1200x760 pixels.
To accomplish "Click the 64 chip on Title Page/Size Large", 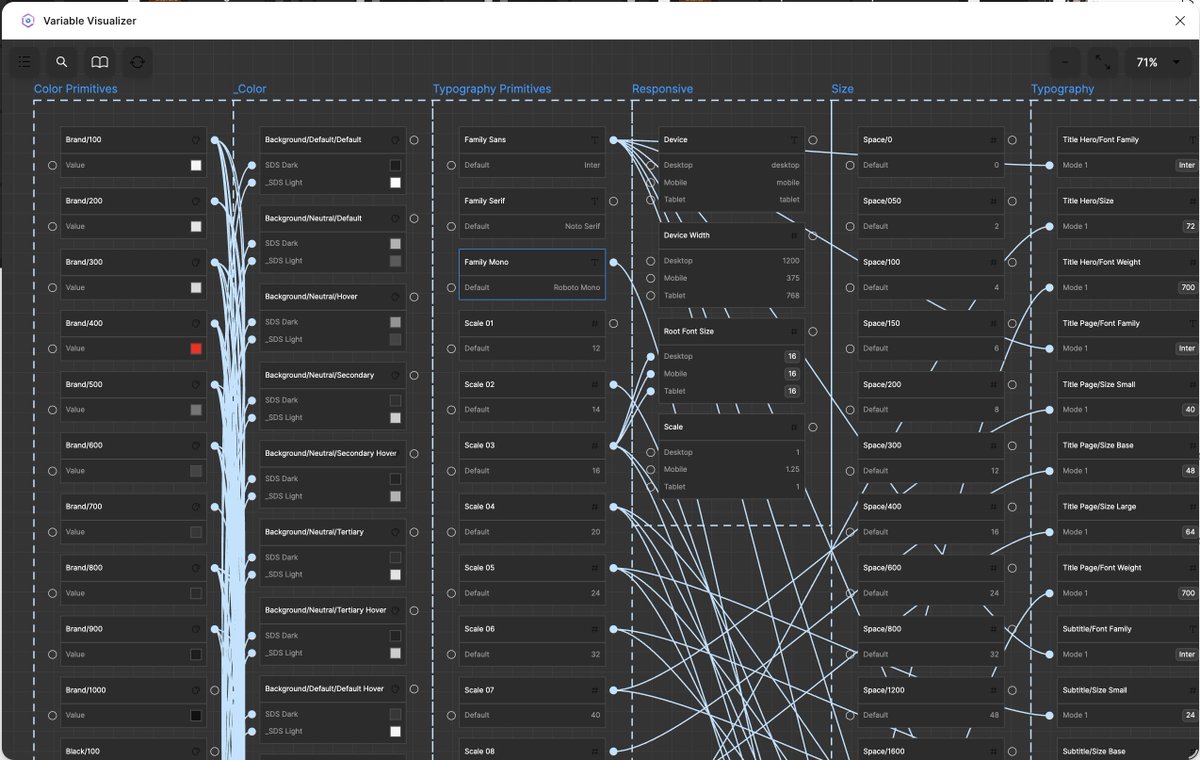I will tap(1190, 532).
